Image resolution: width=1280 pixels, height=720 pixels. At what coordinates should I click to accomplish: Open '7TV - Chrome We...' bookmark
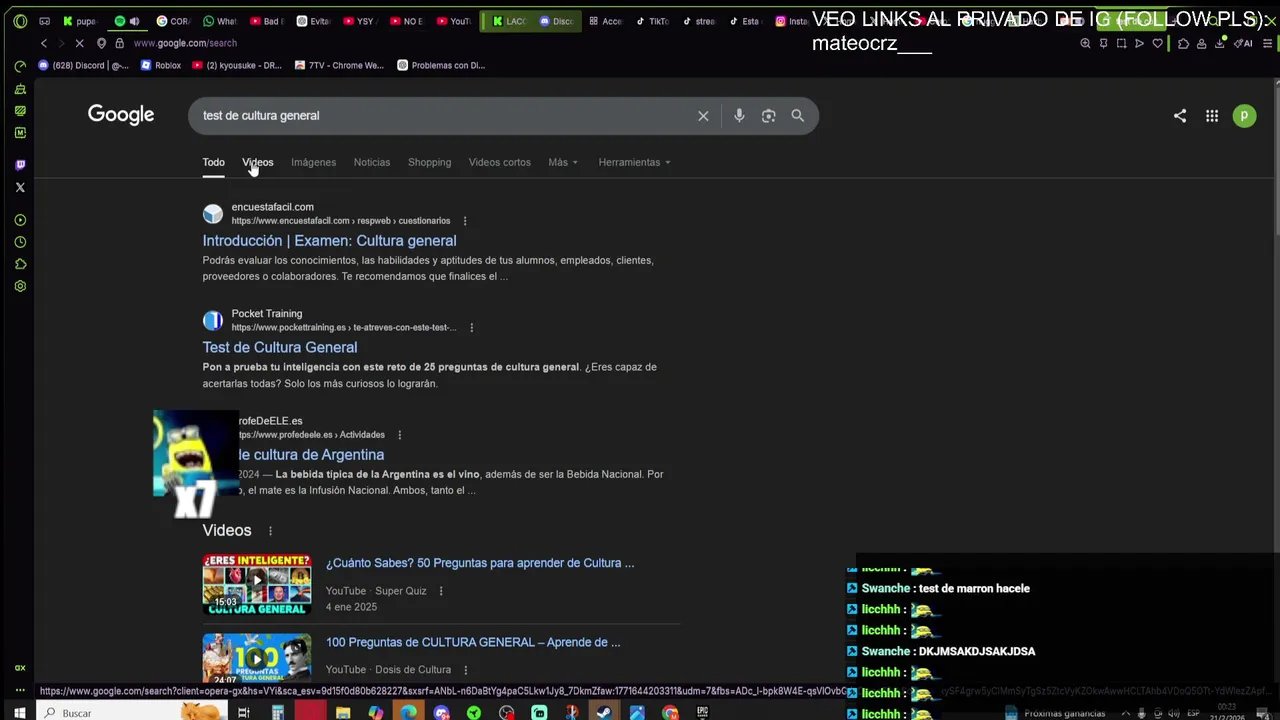340,65
